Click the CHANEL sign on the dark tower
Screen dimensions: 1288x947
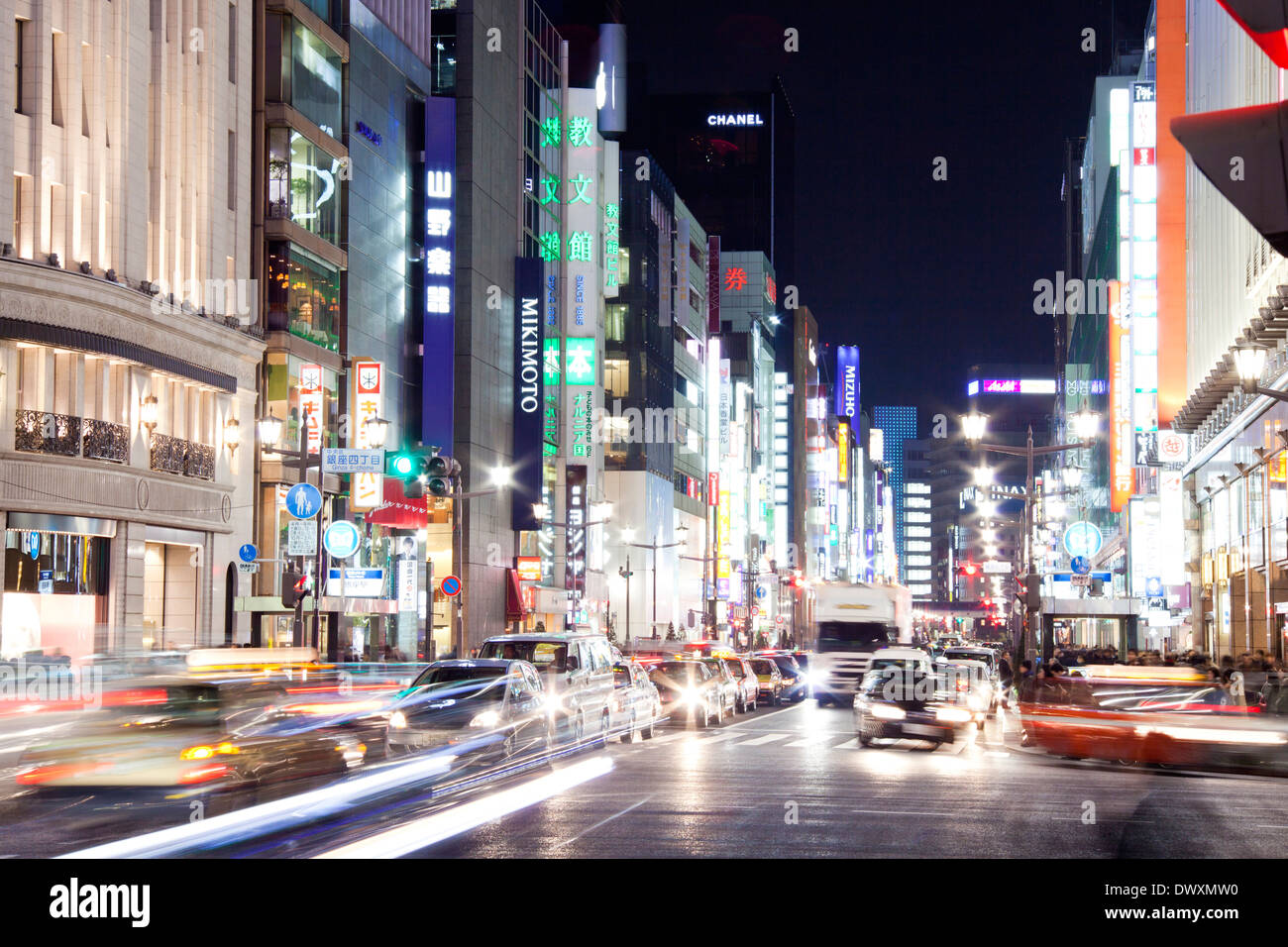734,120
